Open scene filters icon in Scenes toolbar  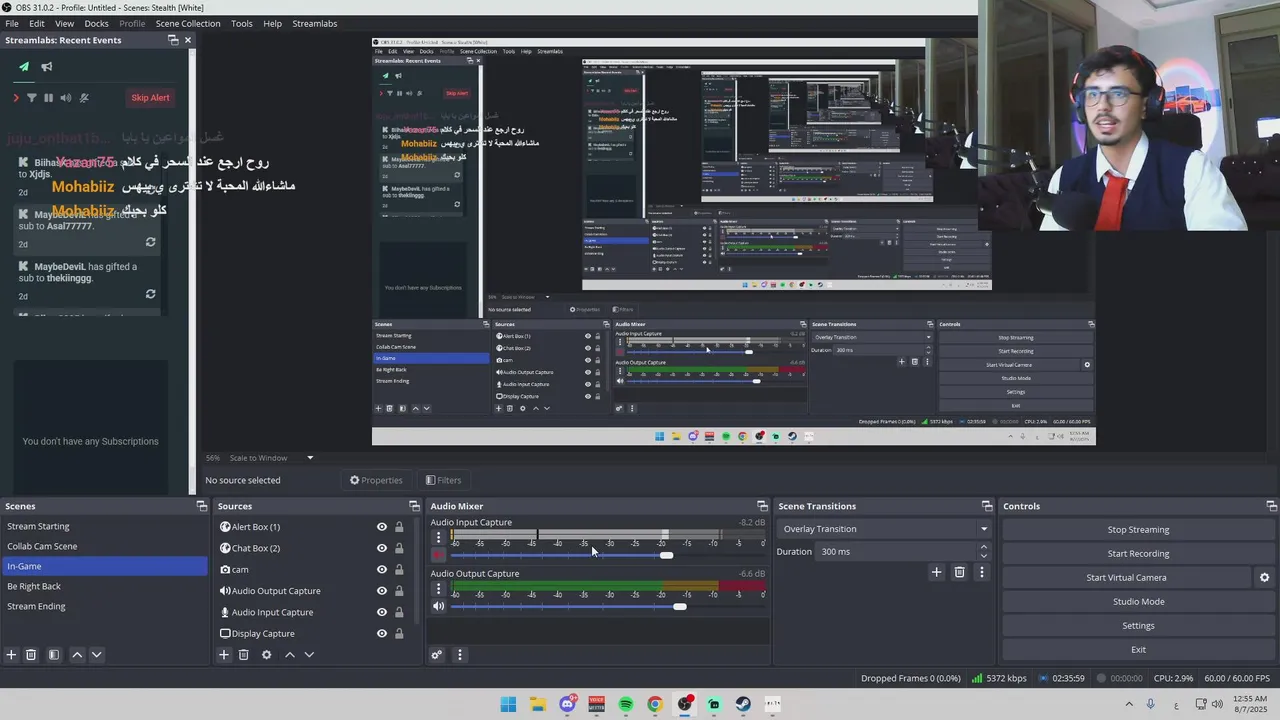pyautogui.click(x=54, y=655)
